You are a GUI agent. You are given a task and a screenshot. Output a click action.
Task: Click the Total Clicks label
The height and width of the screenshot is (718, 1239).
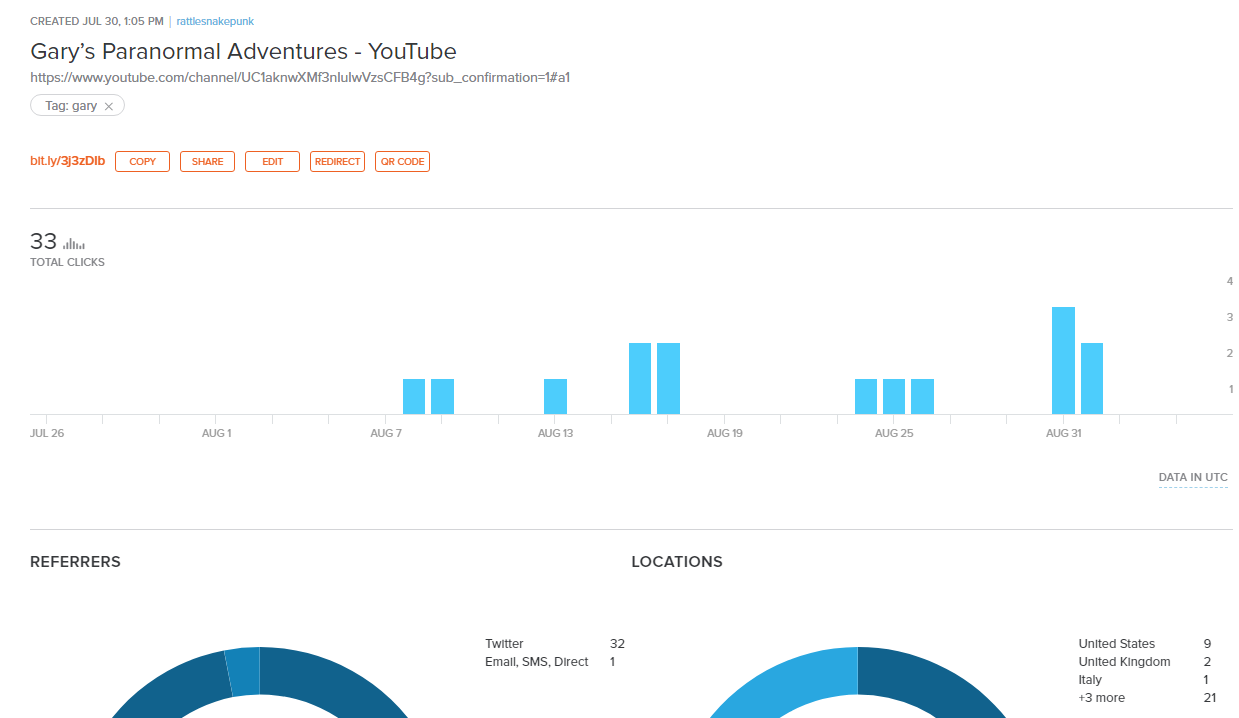coord(67,263)
